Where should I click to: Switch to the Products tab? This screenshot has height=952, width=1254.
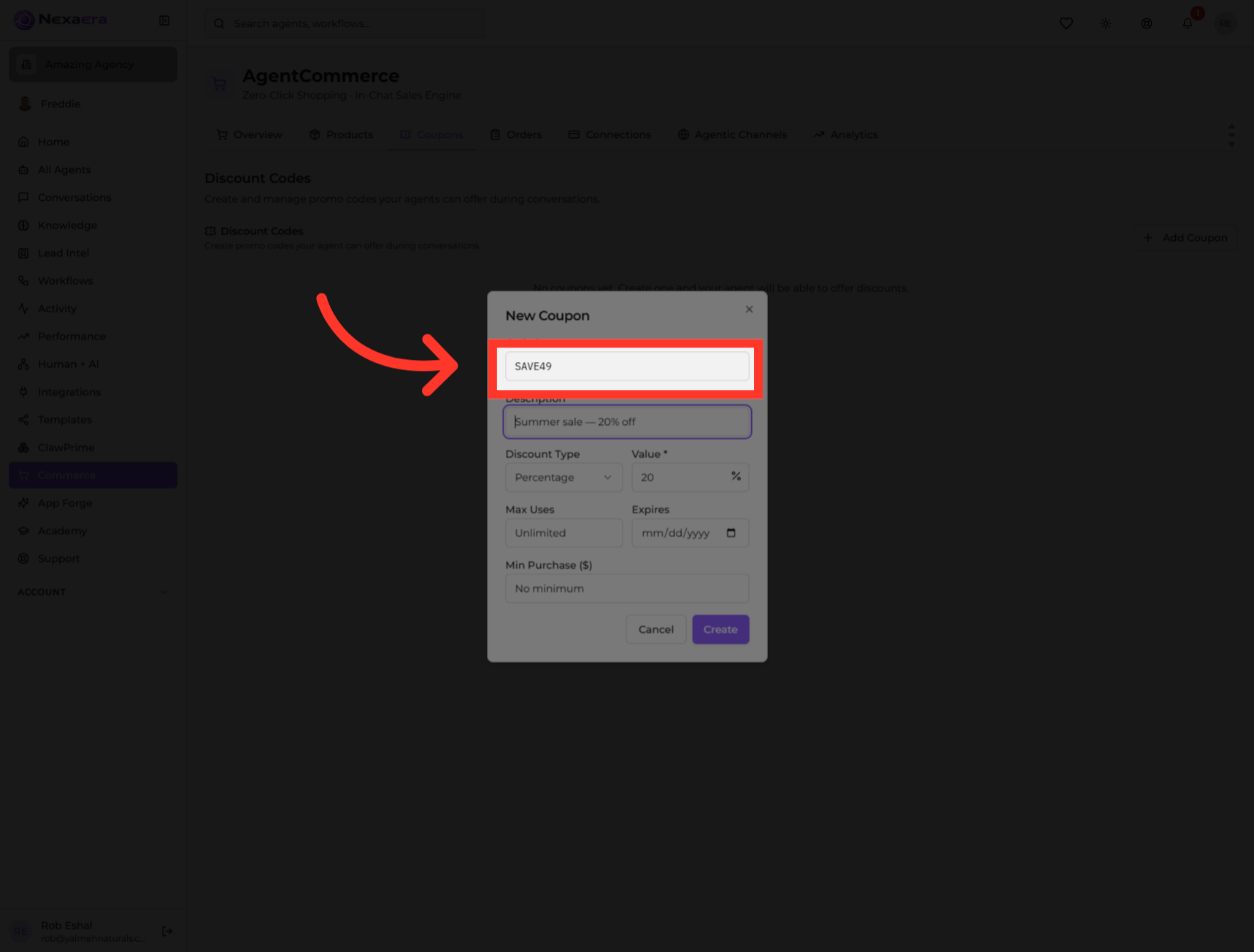pyautogui.click(x=341, y=134)
